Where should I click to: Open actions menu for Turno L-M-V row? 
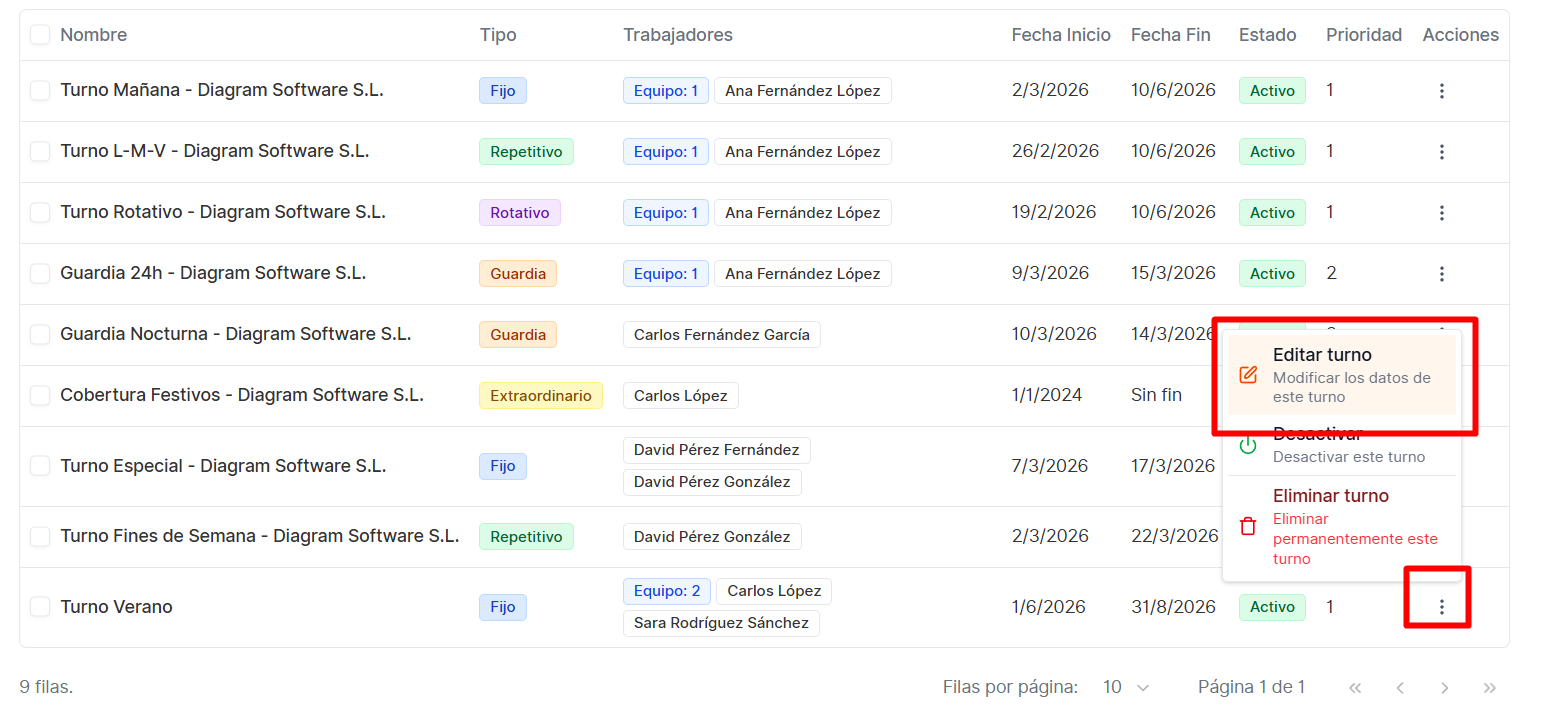(x=1441, y=152)
